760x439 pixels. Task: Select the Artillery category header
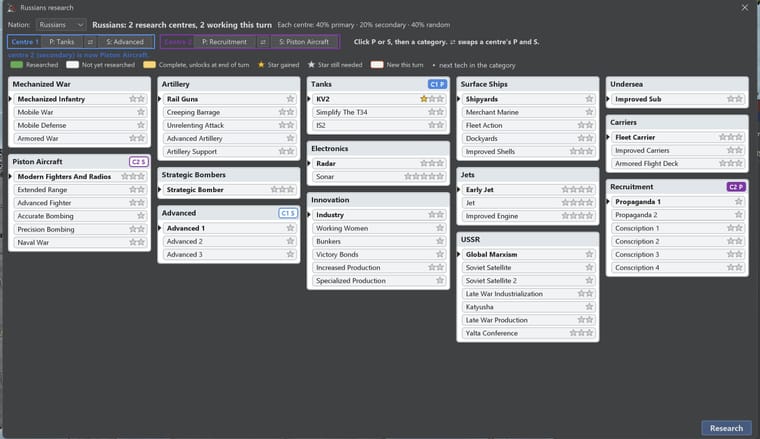(x=229, y=84)
